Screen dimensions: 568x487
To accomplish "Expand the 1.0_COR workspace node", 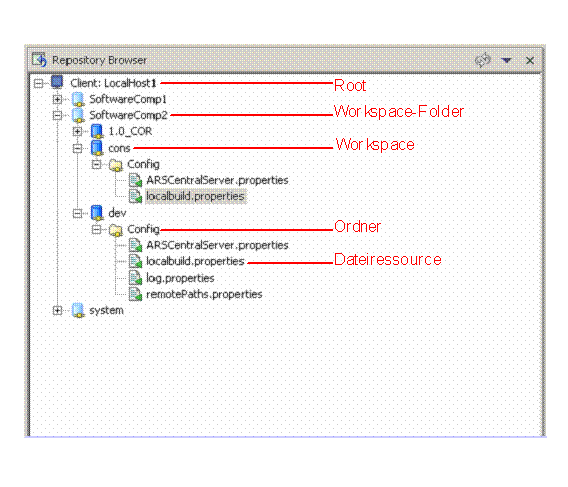I will pyautogui.click(x=77, y=131).
